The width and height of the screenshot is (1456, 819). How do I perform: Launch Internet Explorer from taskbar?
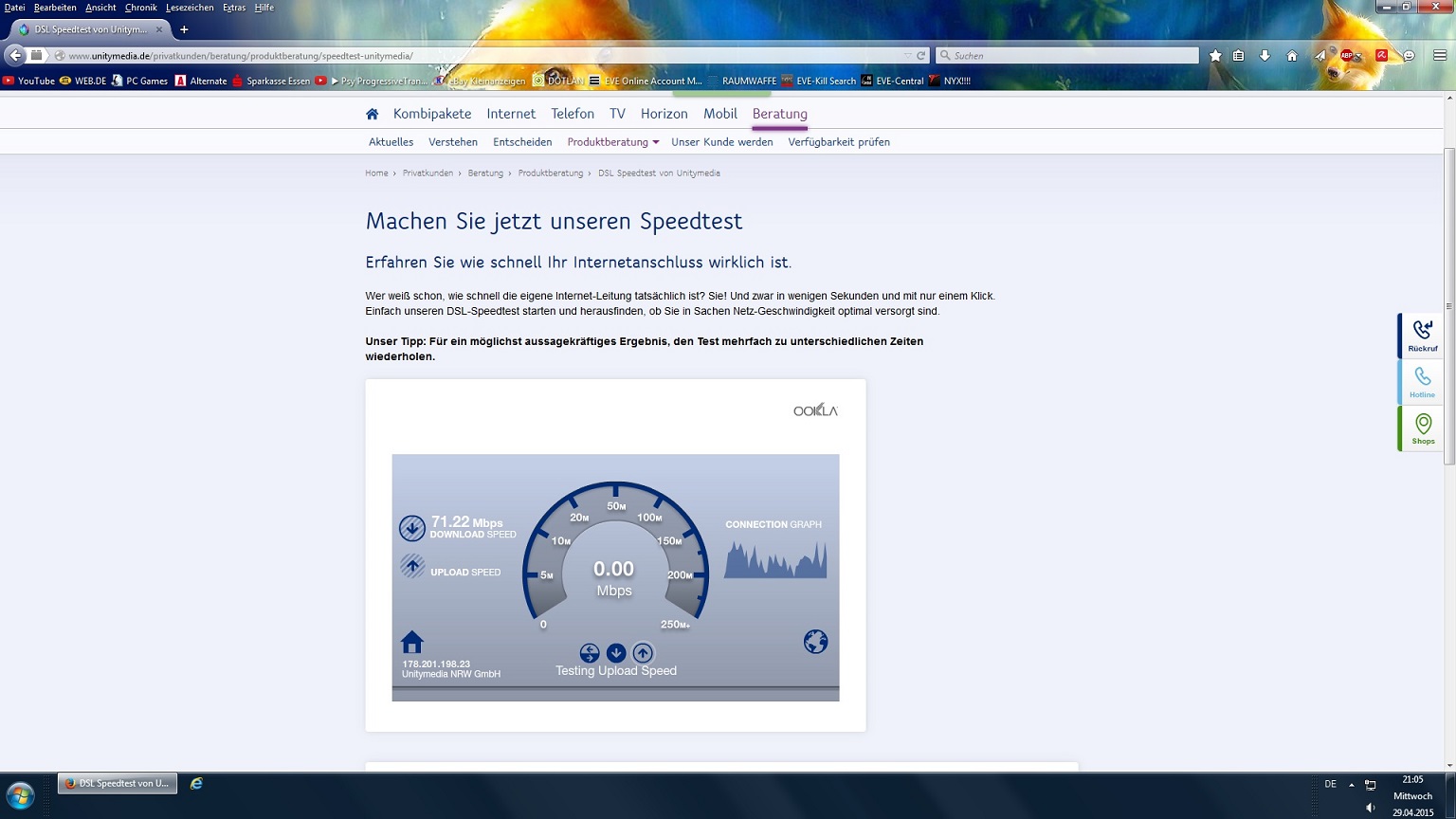(196, 784)
